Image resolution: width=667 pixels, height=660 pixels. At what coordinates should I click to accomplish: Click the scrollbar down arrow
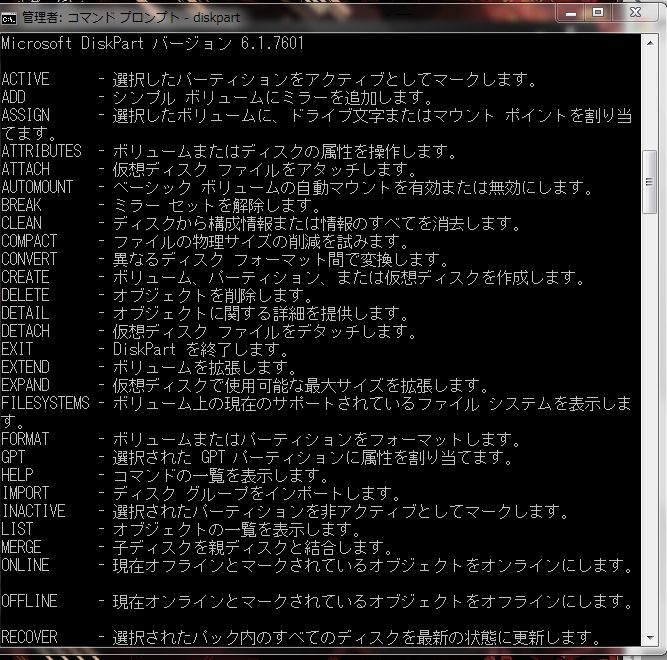click(x=650, y=637)
